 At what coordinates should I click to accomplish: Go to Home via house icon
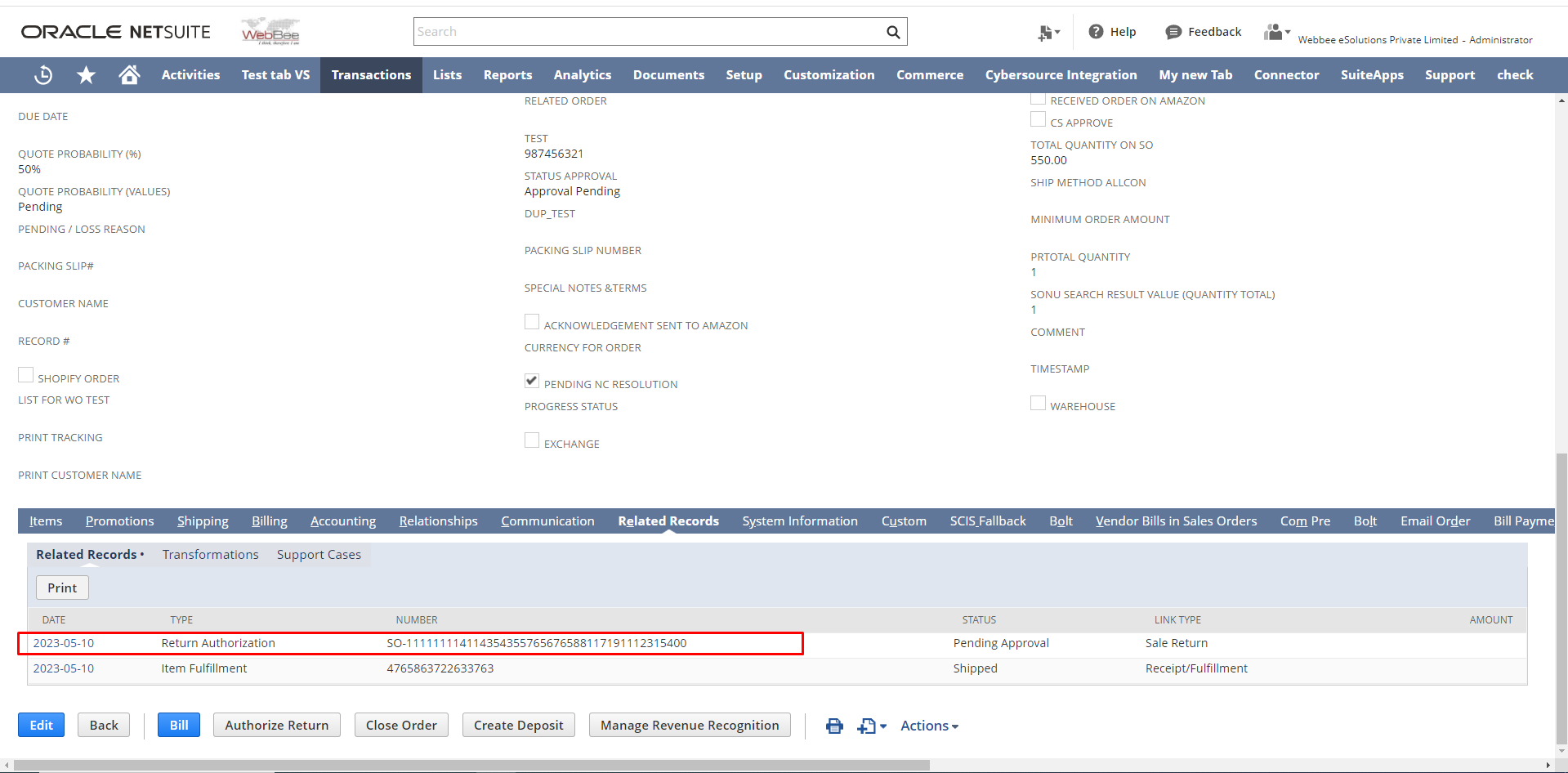129,75
